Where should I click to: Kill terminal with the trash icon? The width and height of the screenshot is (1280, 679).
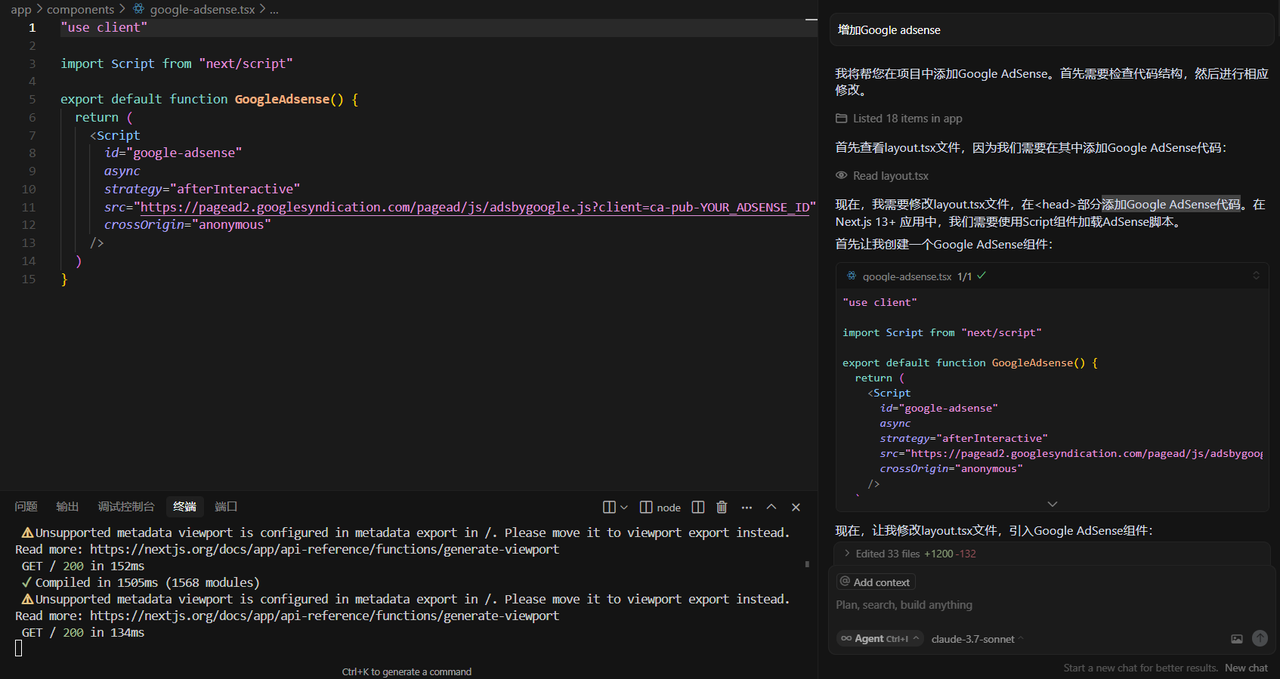click(x=722, y=507)
